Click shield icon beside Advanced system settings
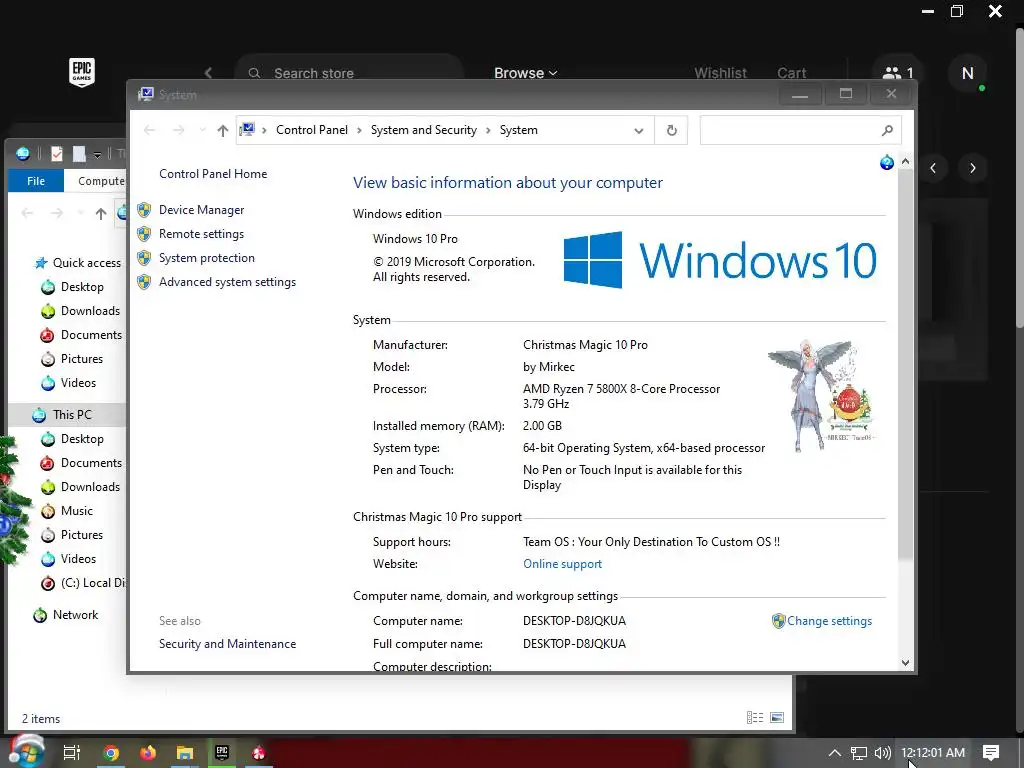This screenshot has height=768, width=1024. coord(144,282)
